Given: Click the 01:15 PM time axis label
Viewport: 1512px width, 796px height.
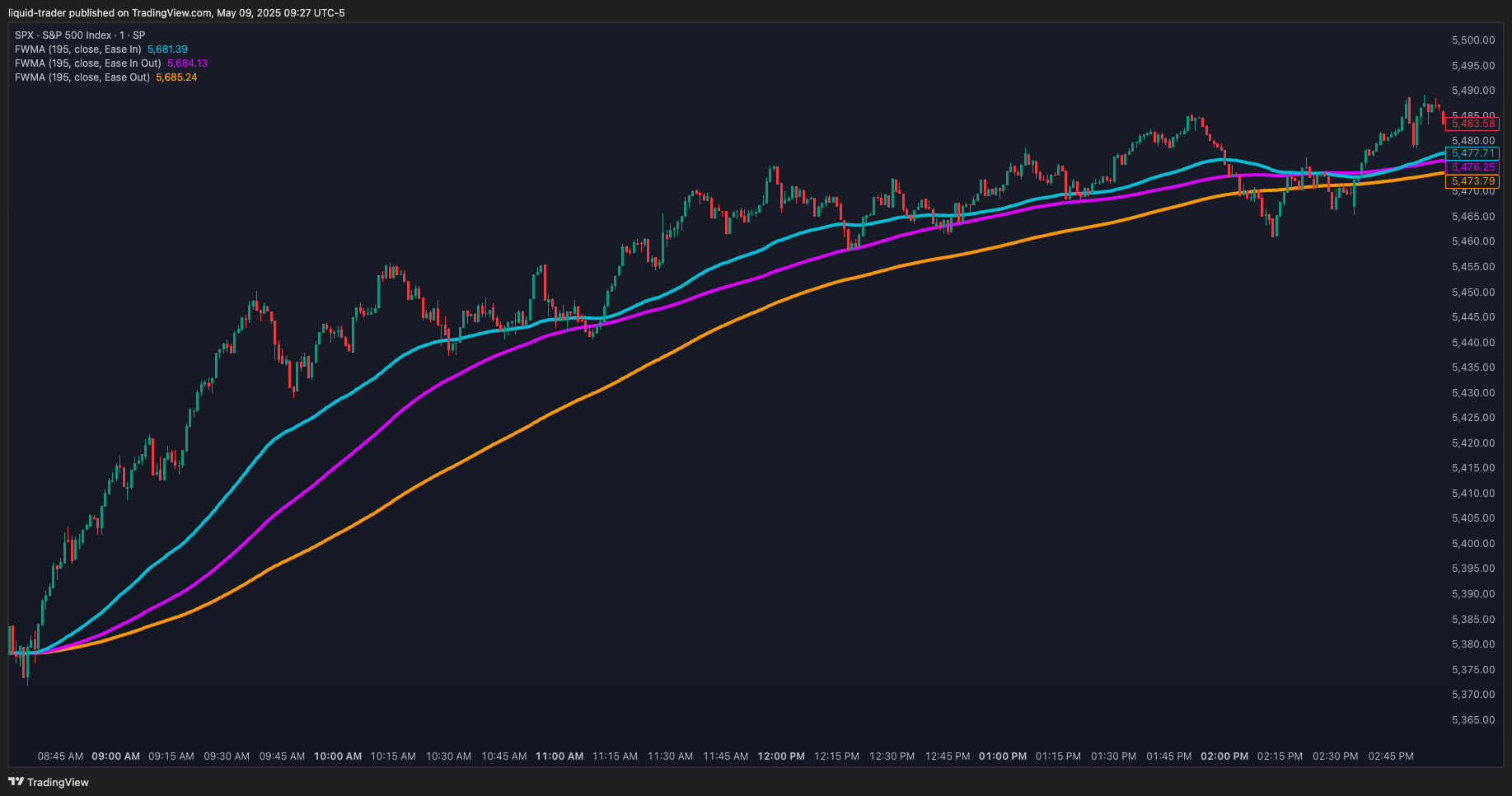Looking at the screenshot, I should tap(1058, 756).
